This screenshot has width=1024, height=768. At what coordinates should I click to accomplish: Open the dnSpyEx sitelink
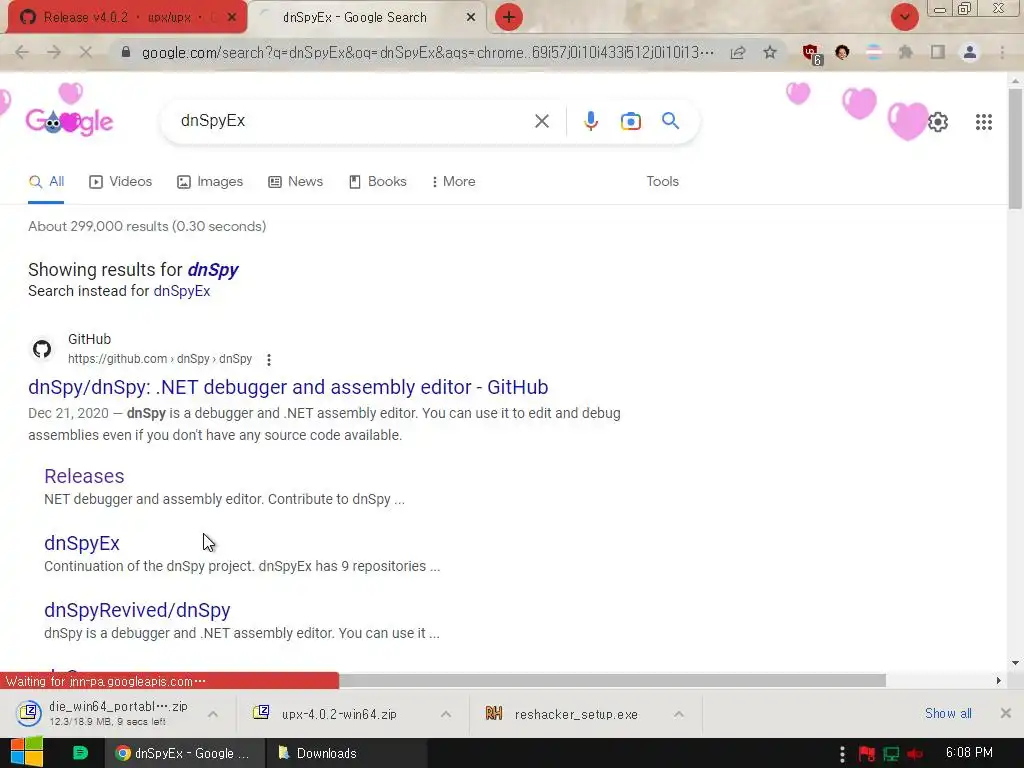click(x=82, y=543)
